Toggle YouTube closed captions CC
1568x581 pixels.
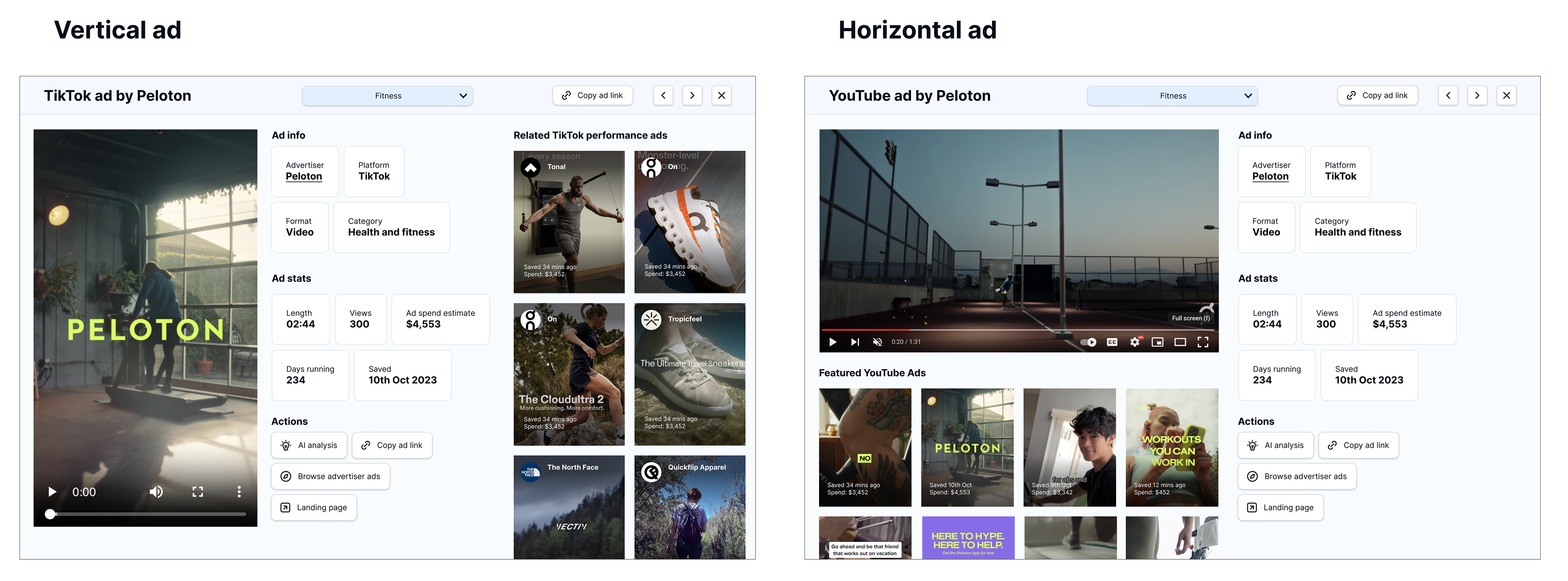pos(1112,342)
